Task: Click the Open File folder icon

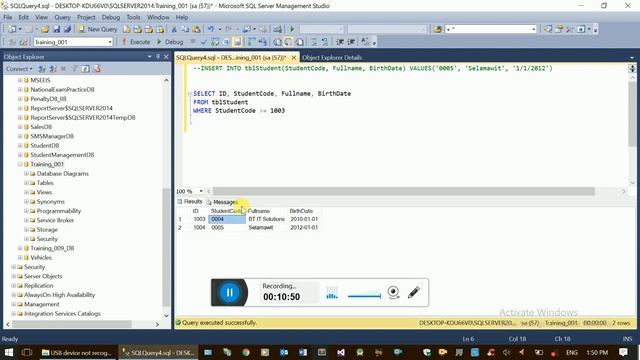Action: [45, 29]
